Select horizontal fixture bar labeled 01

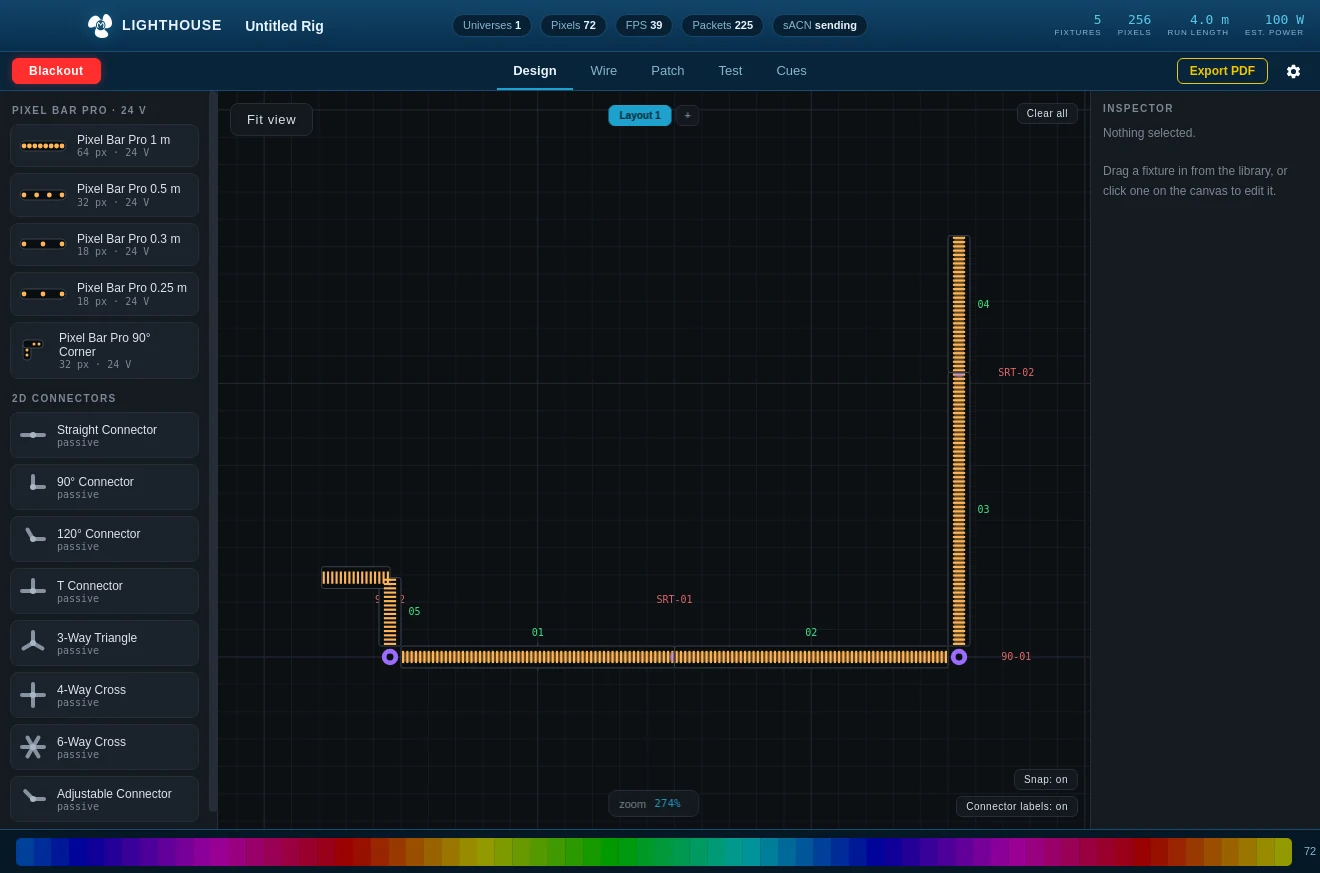tap(538, 657)
